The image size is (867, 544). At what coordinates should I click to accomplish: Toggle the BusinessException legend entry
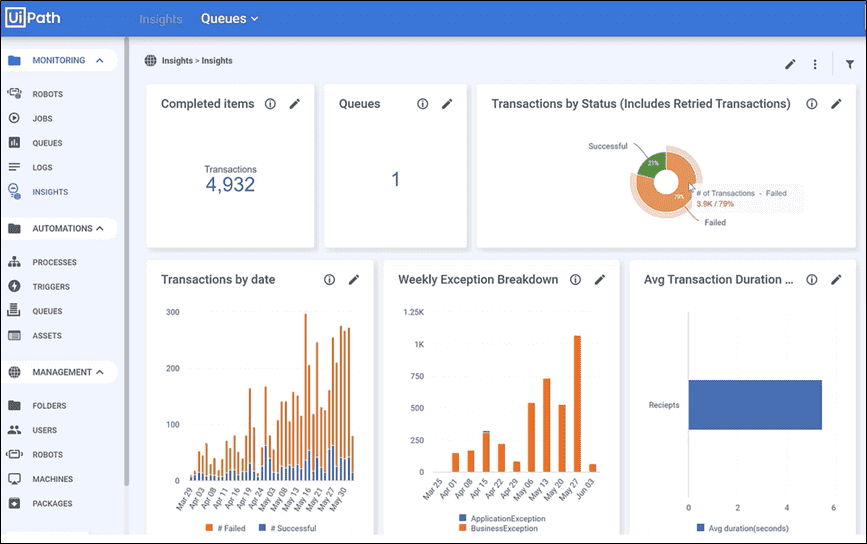[x=498, y=528]
